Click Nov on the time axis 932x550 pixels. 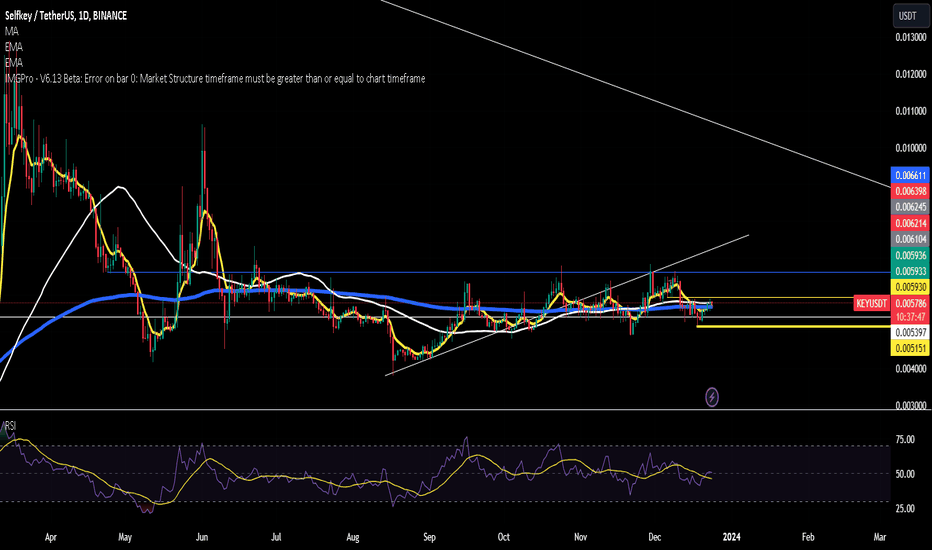[x=580, y=537]
